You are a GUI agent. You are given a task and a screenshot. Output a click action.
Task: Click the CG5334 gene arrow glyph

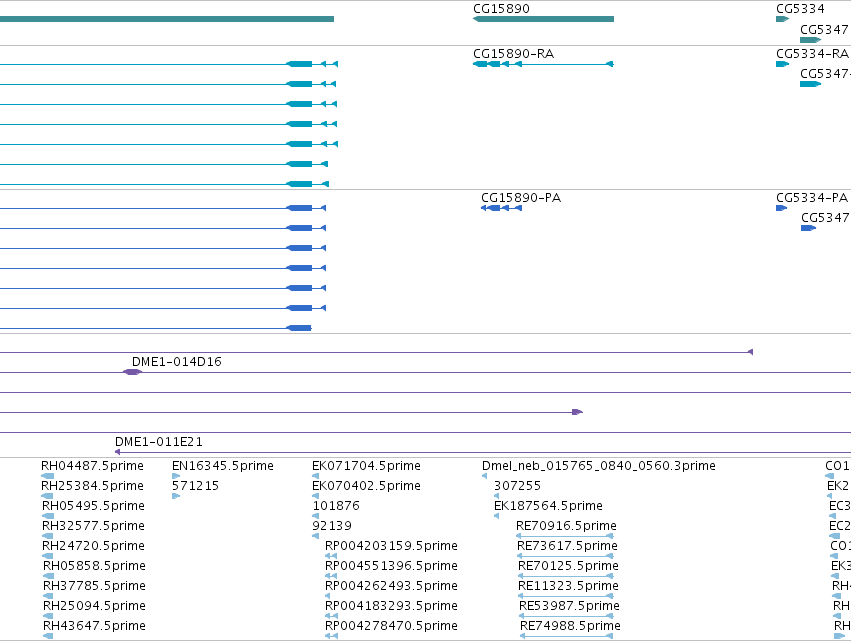pyautogui.click(x=782, y=19)
